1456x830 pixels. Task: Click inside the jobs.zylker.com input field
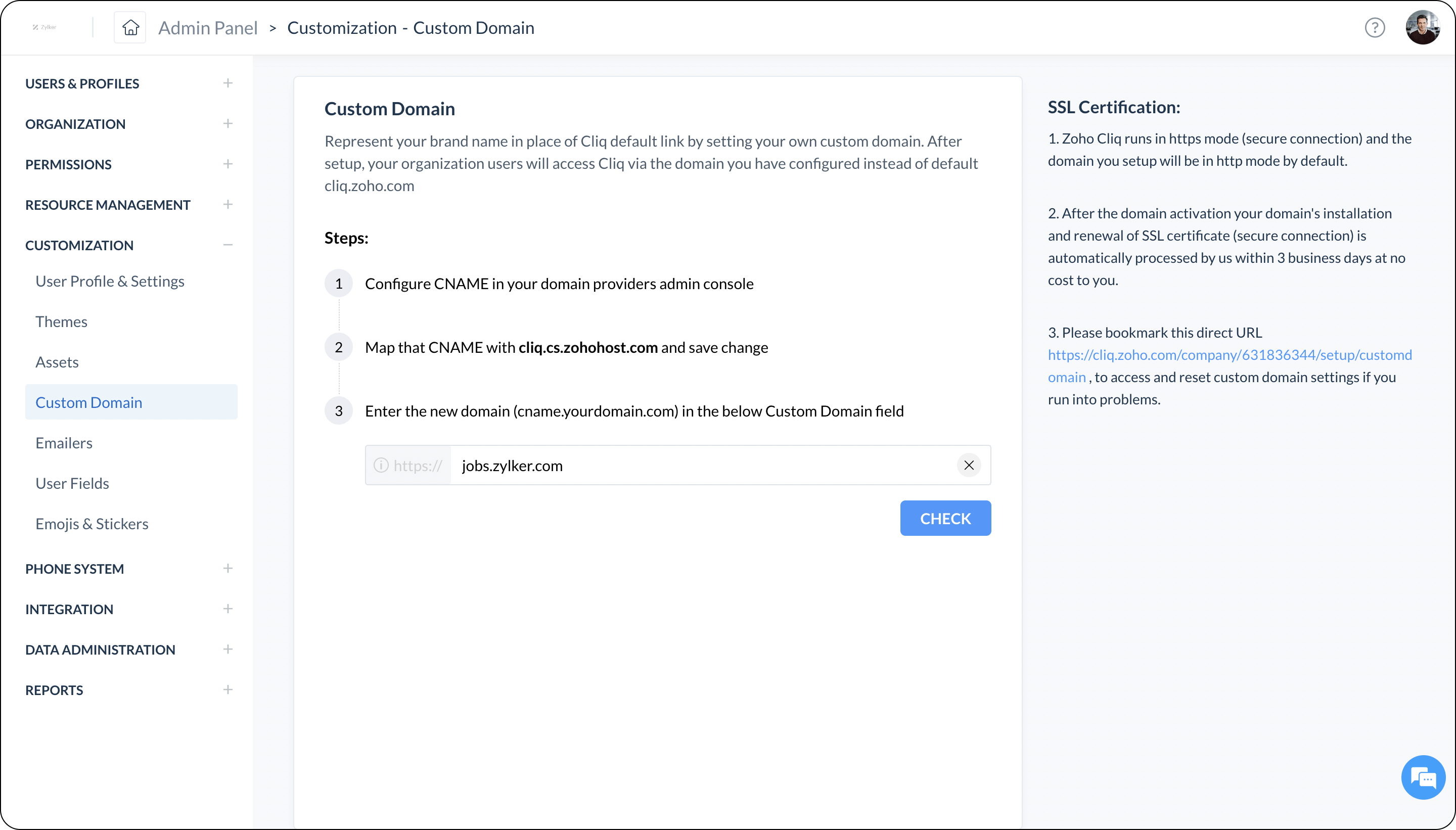[x=627, y=465]
